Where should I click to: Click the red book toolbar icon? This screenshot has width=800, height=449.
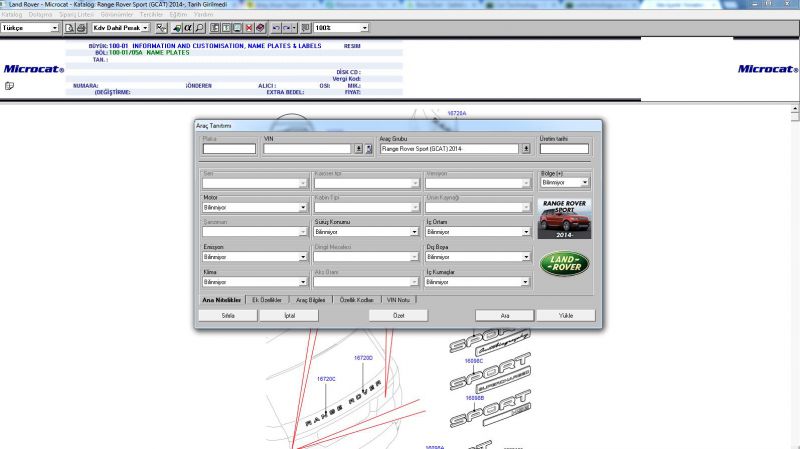pyautogui.click(x=260, y=28)
